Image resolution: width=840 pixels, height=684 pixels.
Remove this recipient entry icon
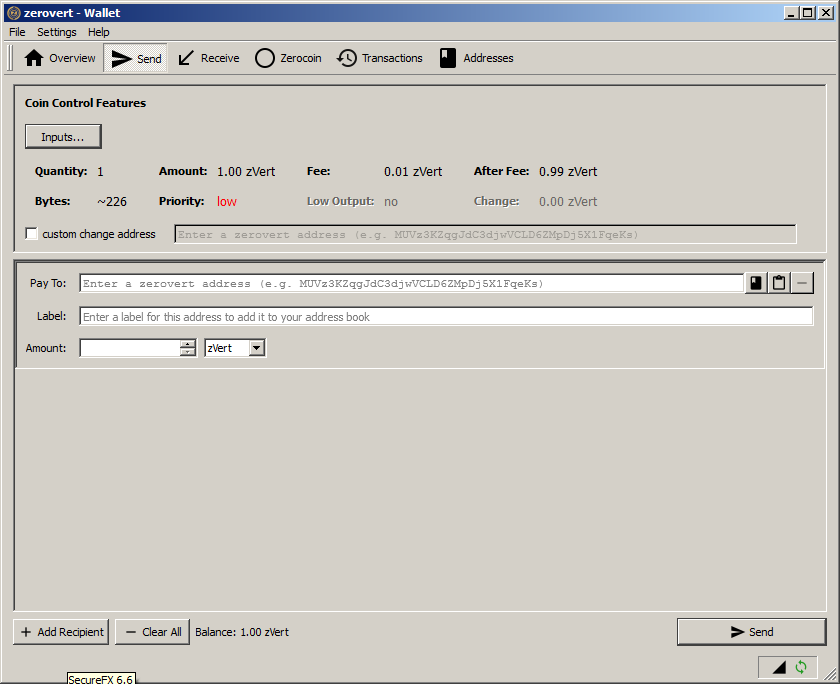coord(802,283)
